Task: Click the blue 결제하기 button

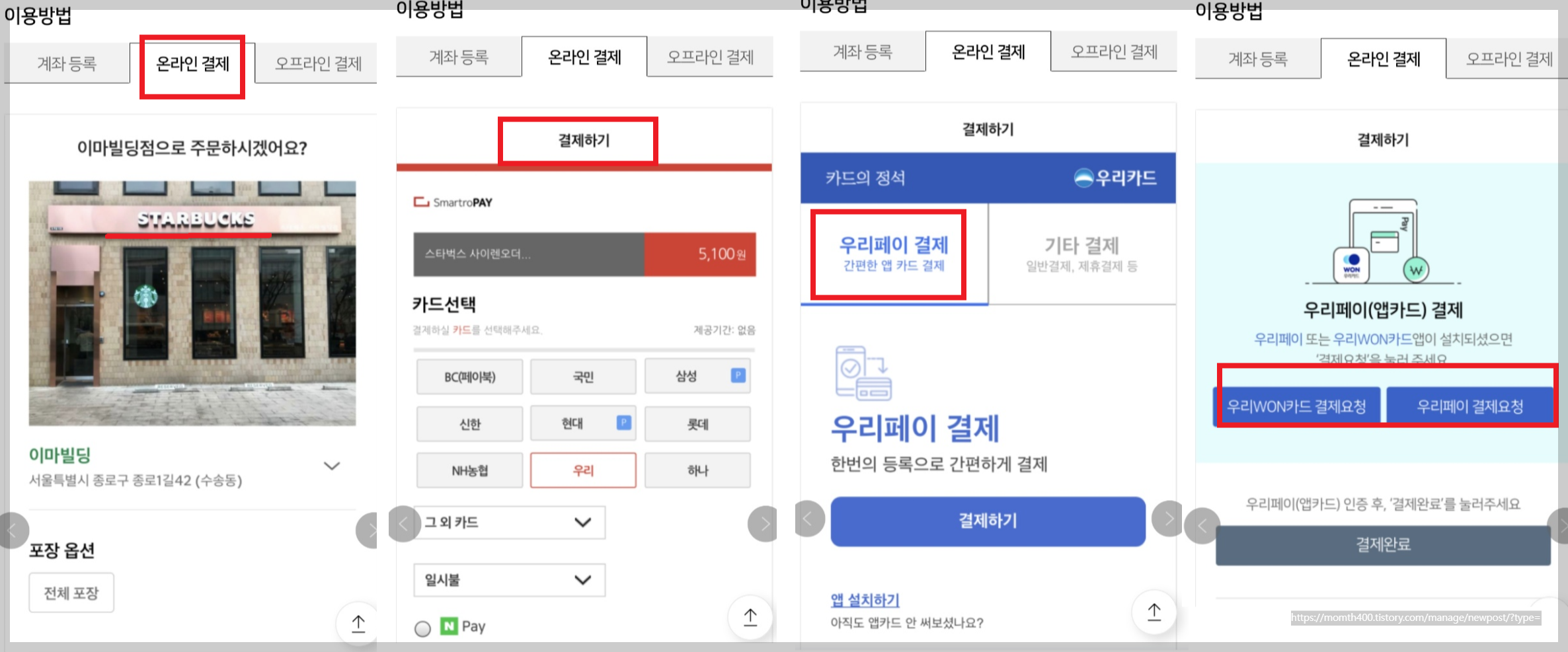Action: tap(987, 521)
